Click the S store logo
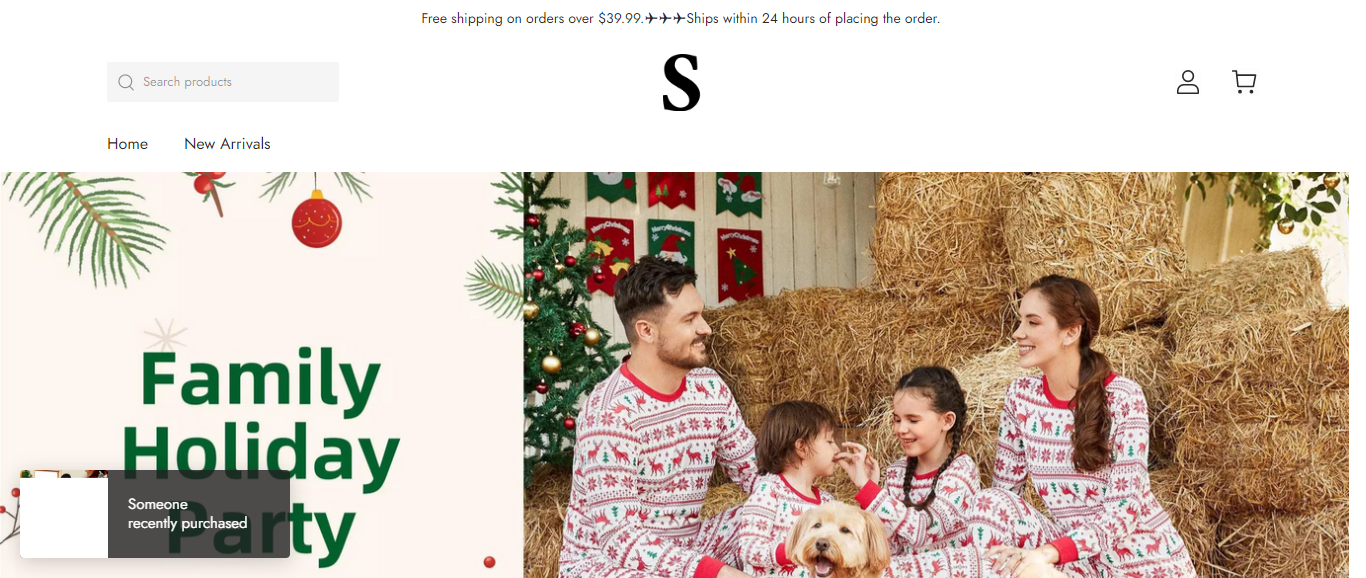 [681, 83]
